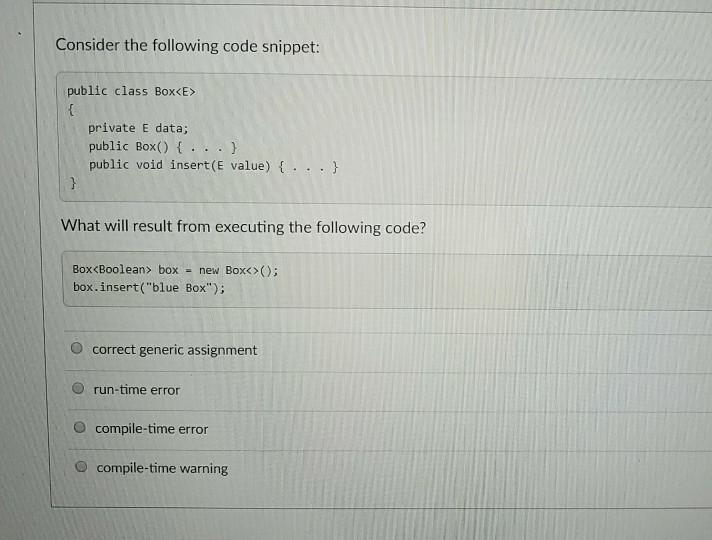
Task: Choose the "run-time error" radio option
Action: (x=78, y=388)
